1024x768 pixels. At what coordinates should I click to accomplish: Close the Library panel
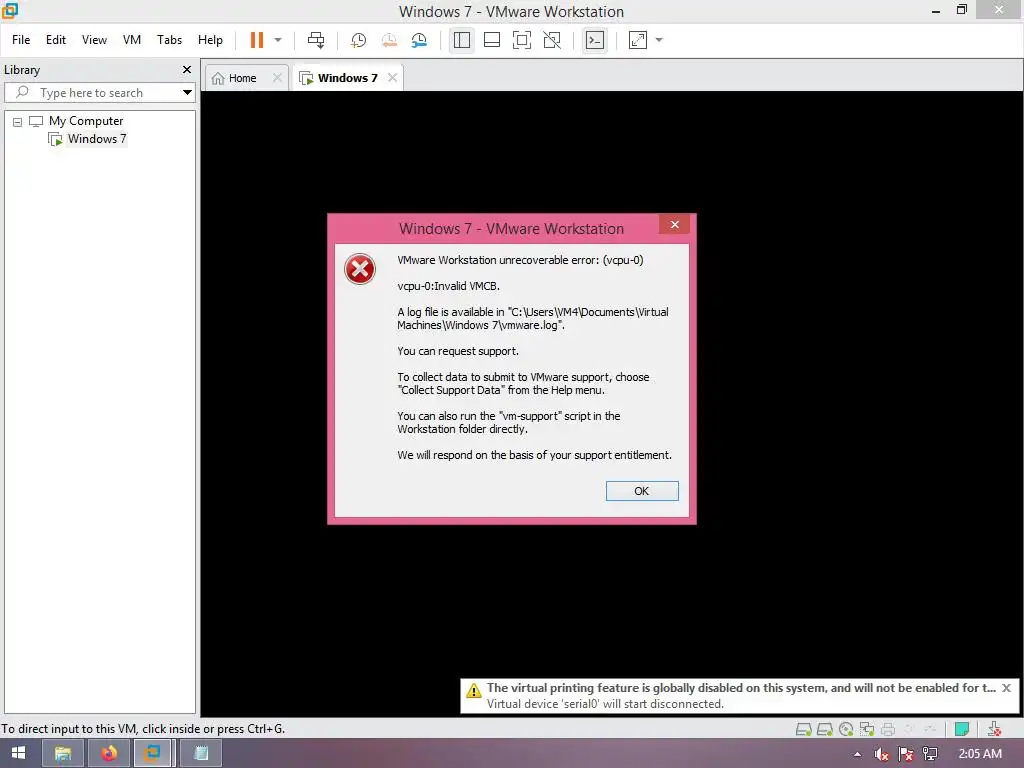tap(187, 69)
